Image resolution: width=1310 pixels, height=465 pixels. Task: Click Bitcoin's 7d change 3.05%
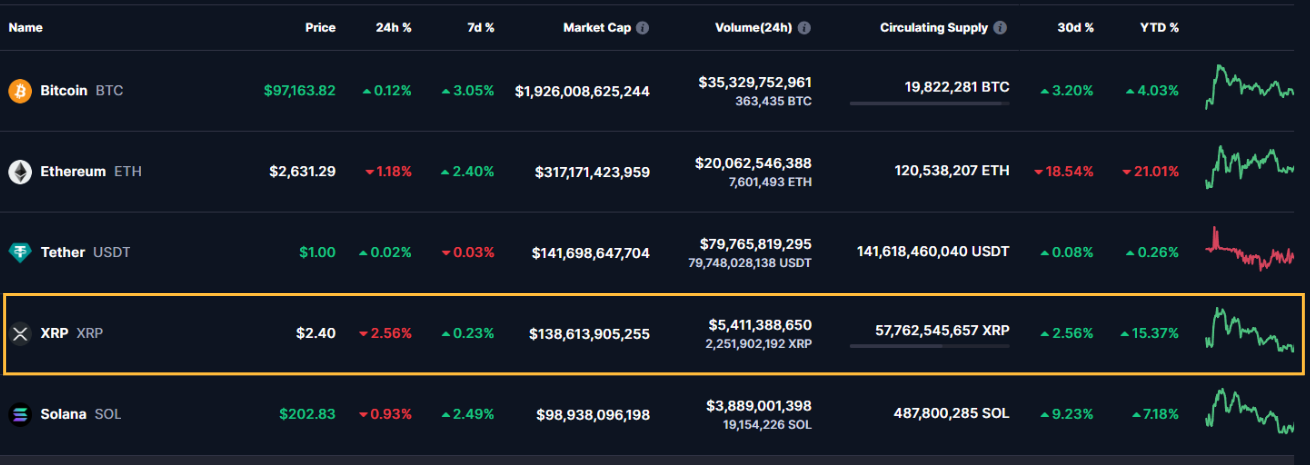pyautogui.click(x=468, y=91)
